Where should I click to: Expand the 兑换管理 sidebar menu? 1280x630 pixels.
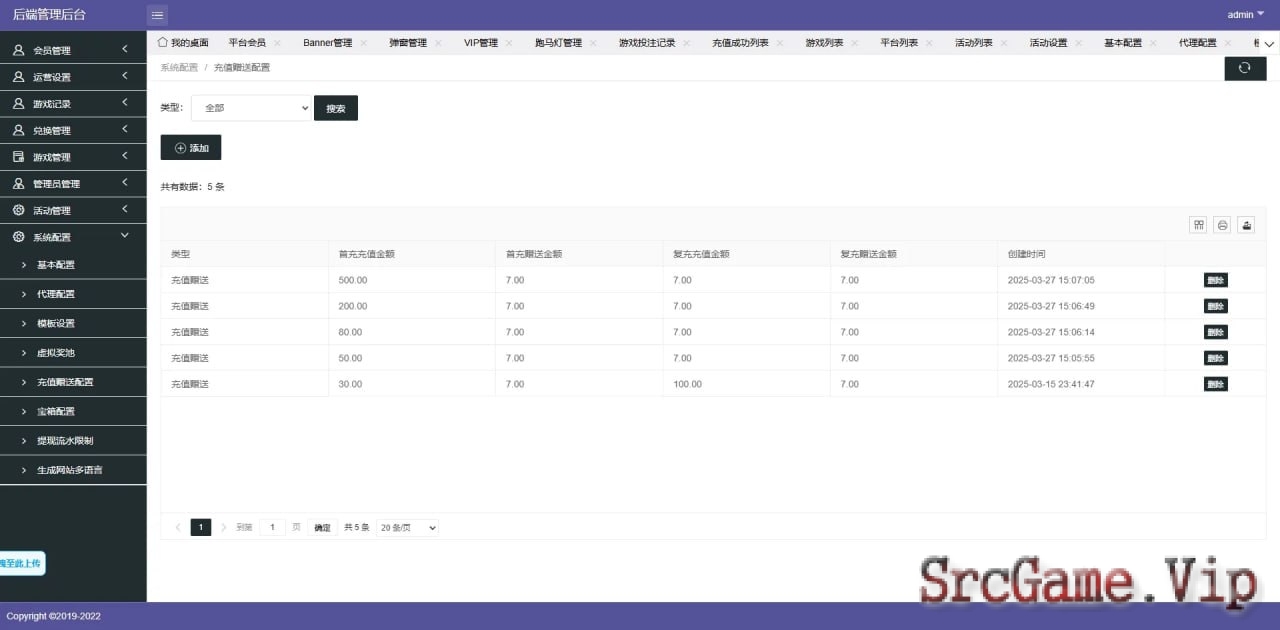coord(73,130)
